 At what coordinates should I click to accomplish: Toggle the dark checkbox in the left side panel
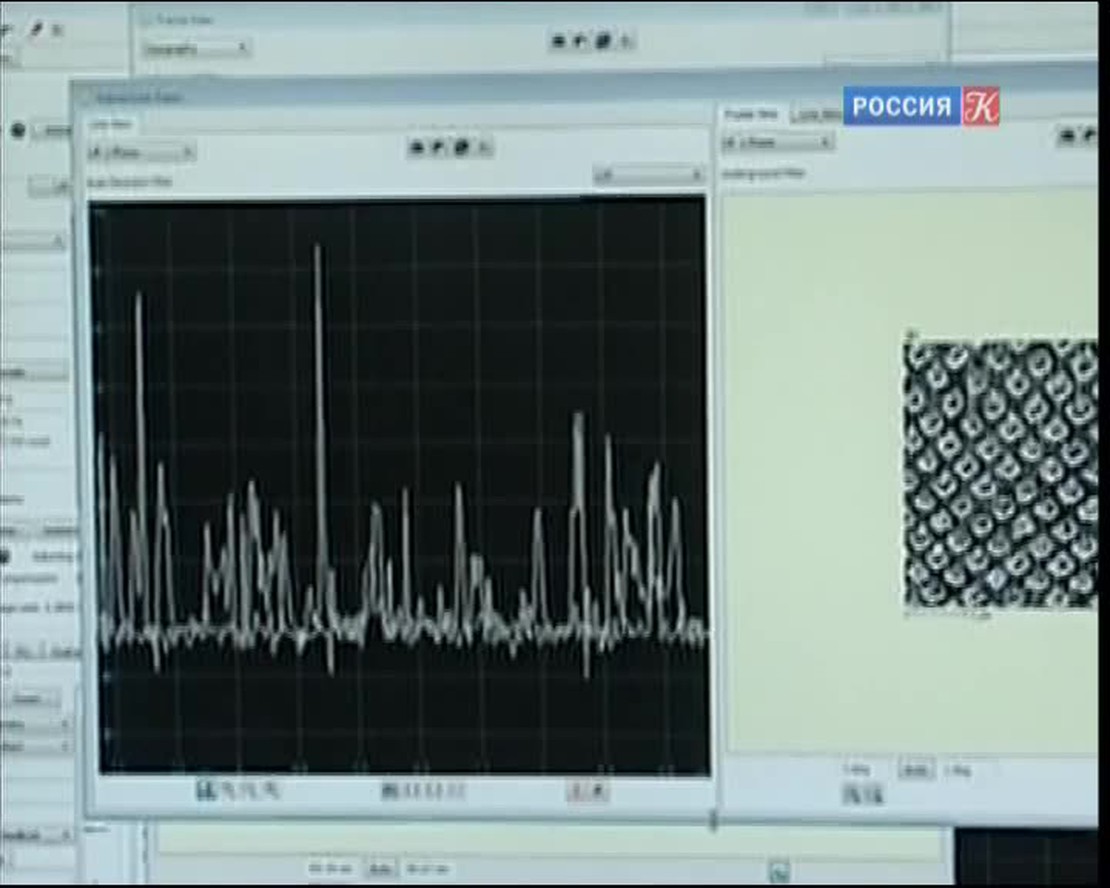5,556
